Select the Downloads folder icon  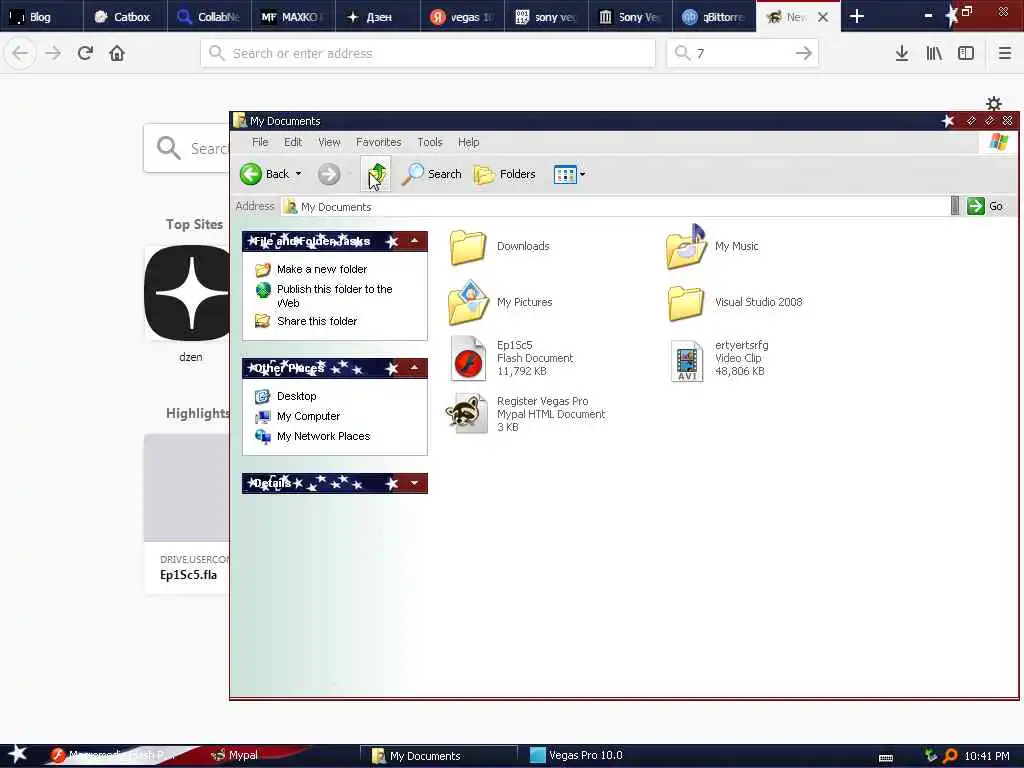(468, 247)
